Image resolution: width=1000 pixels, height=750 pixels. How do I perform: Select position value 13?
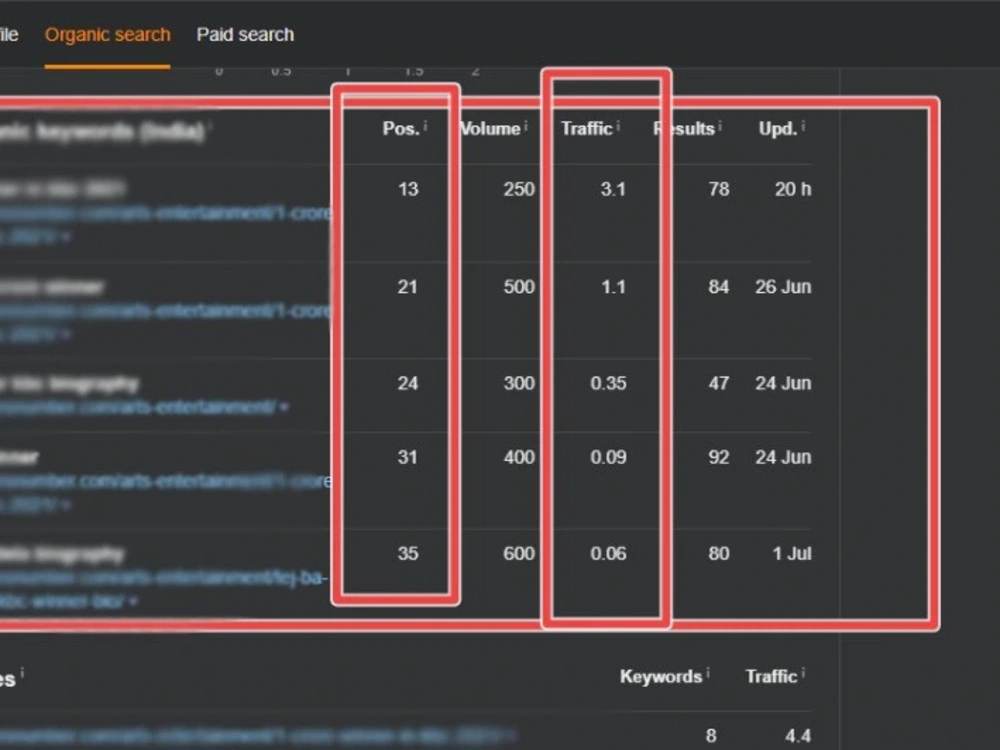click(408, 189)
